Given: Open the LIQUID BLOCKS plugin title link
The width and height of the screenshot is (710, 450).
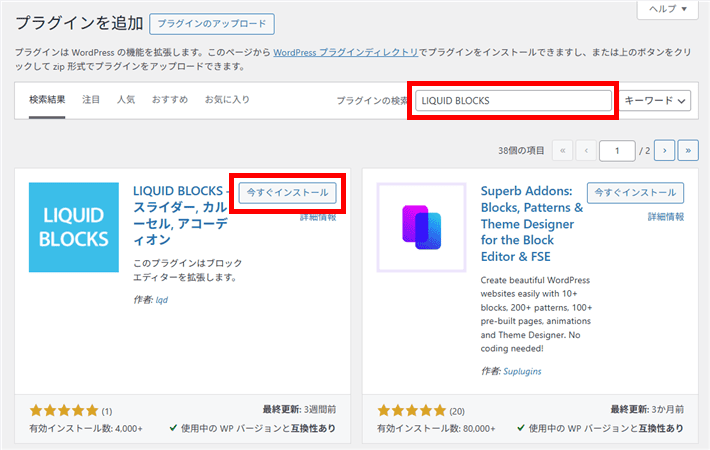Looking at the screenshot, I should (180, 215).
